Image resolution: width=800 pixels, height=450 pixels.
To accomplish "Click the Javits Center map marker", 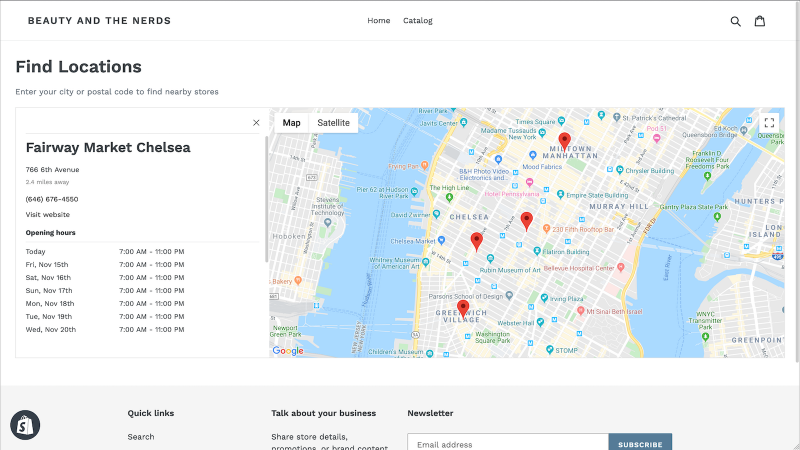I will 464,122.
